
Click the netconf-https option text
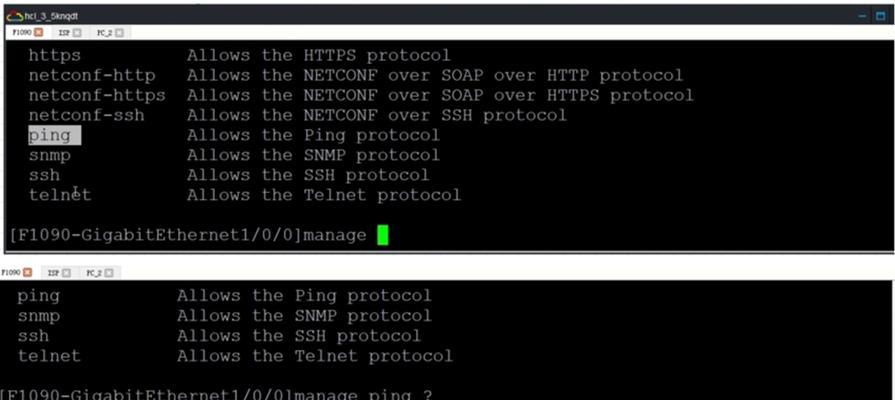click(x=97, y=95)
